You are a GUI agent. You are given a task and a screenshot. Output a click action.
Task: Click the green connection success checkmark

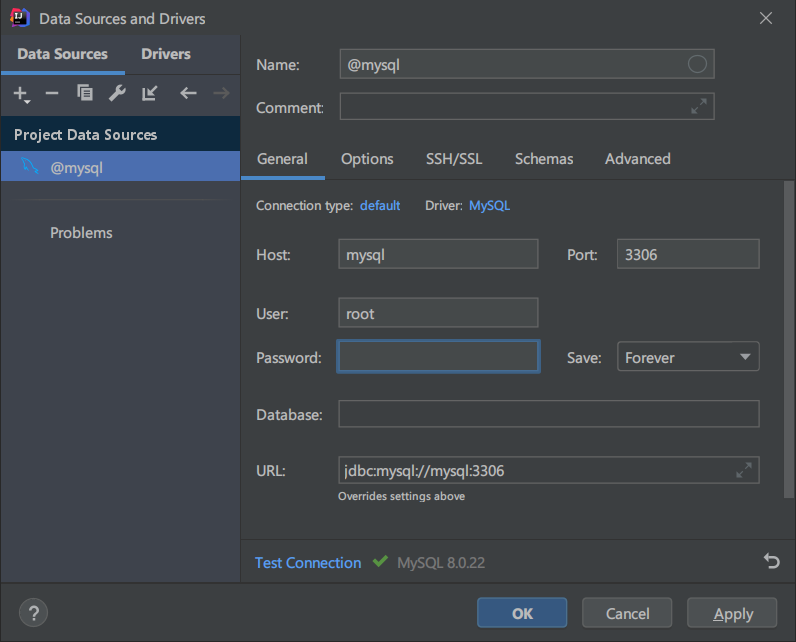coord(380,561)
